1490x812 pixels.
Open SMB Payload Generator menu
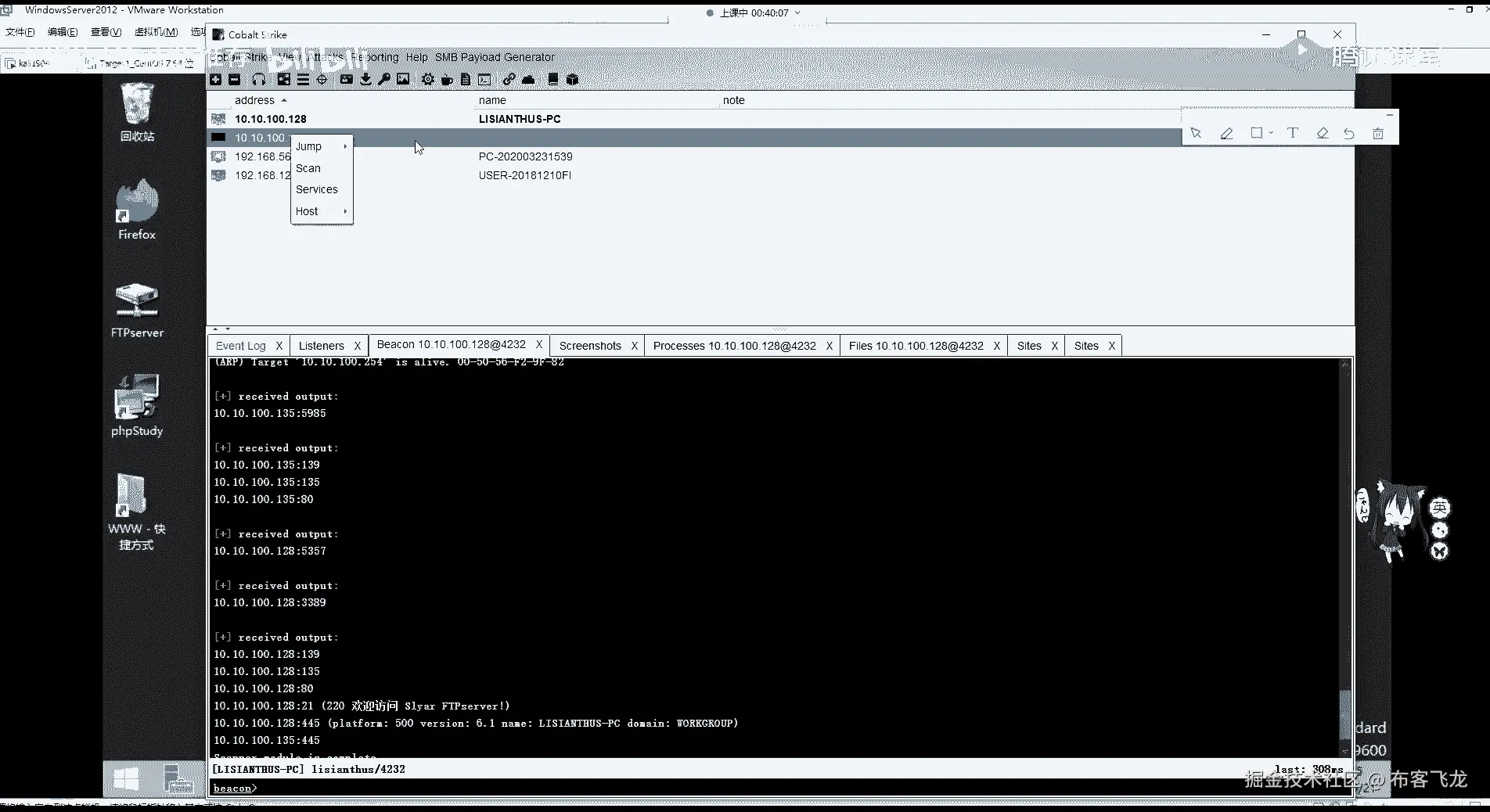click(x=495, y=57)
